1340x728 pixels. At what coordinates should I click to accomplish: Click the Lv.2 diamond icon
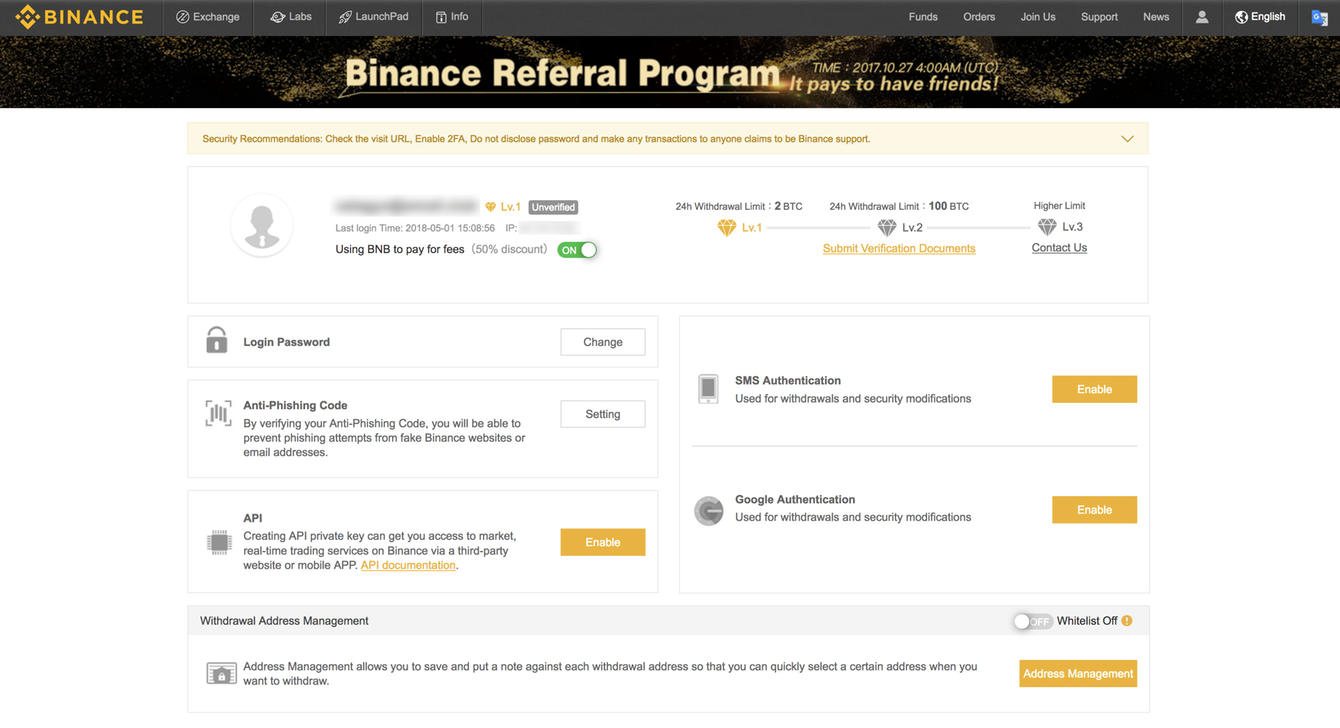(x=887, y=228)
